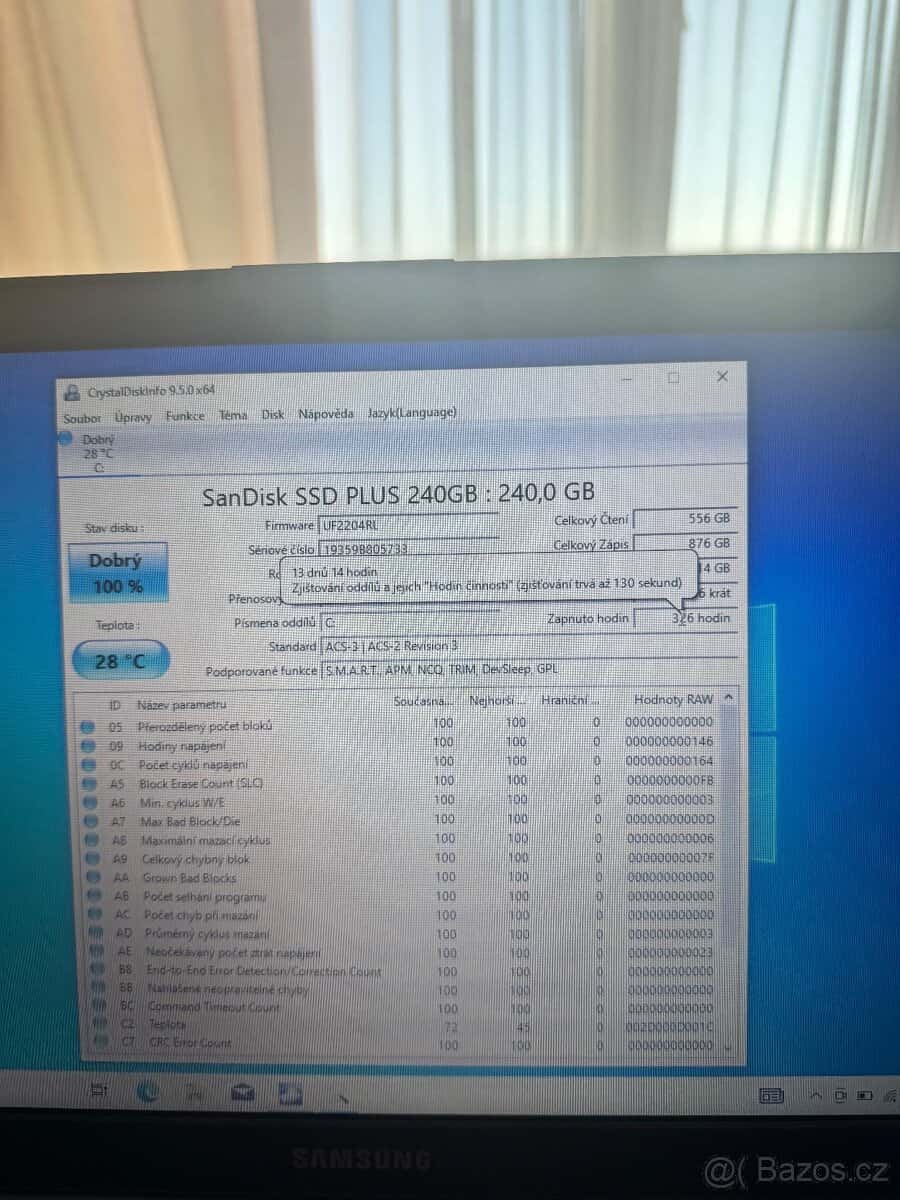Open the Jazyk(Language) menu

click(412, 412)
